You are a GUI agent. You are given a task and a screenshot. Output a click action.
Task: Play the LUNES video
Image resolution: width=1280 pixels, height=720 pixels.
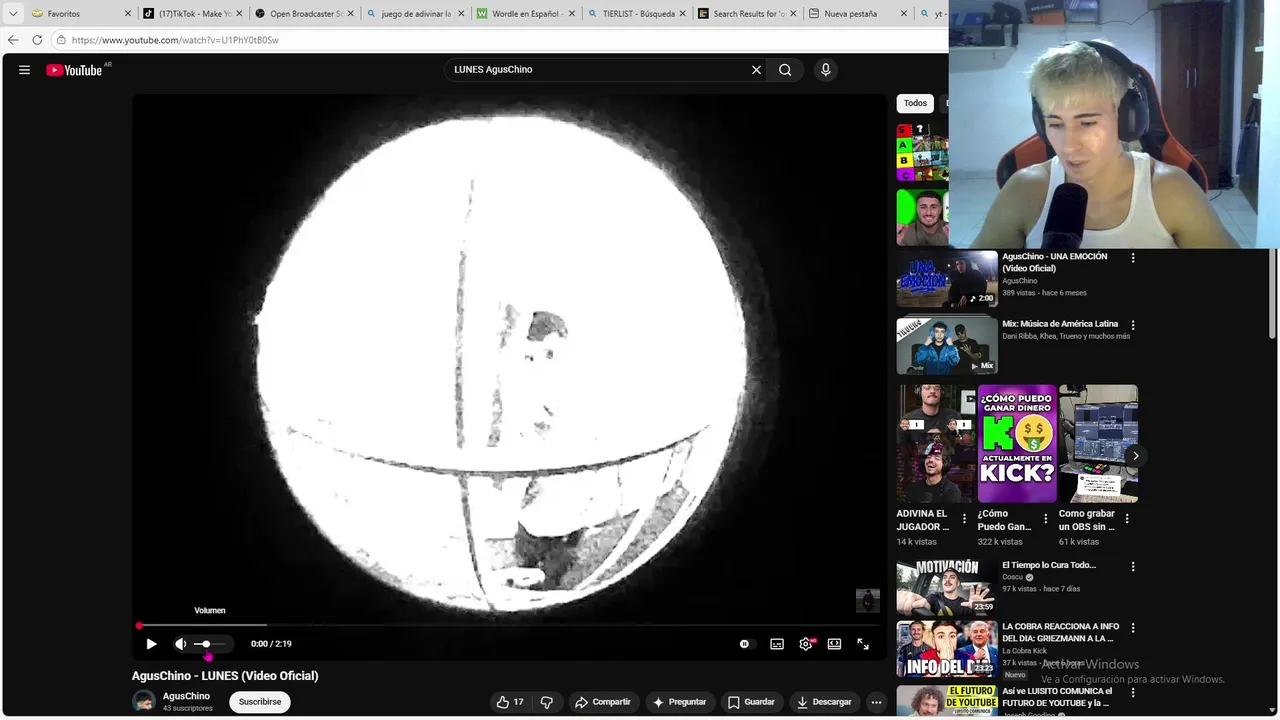(x=151, y=644)
